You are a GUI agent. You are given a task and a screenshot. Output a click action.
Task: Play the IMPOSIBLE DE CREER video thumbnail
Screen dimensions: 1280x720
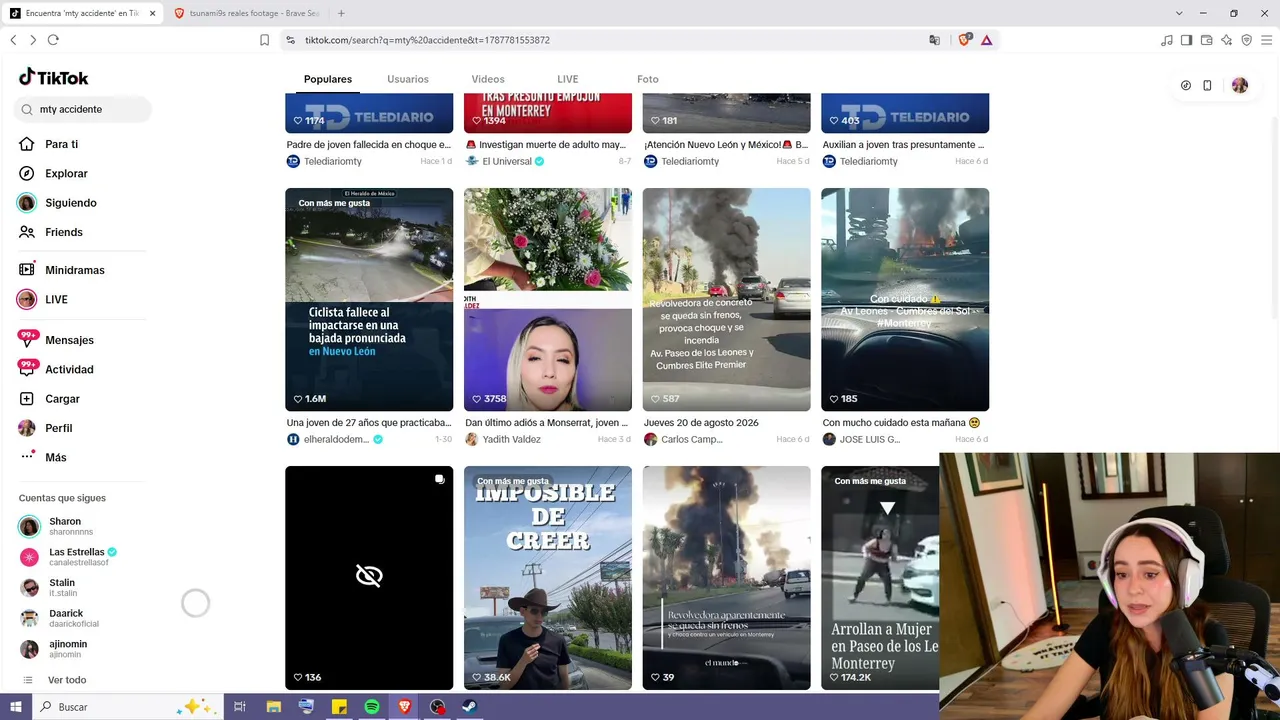(548, 578)
